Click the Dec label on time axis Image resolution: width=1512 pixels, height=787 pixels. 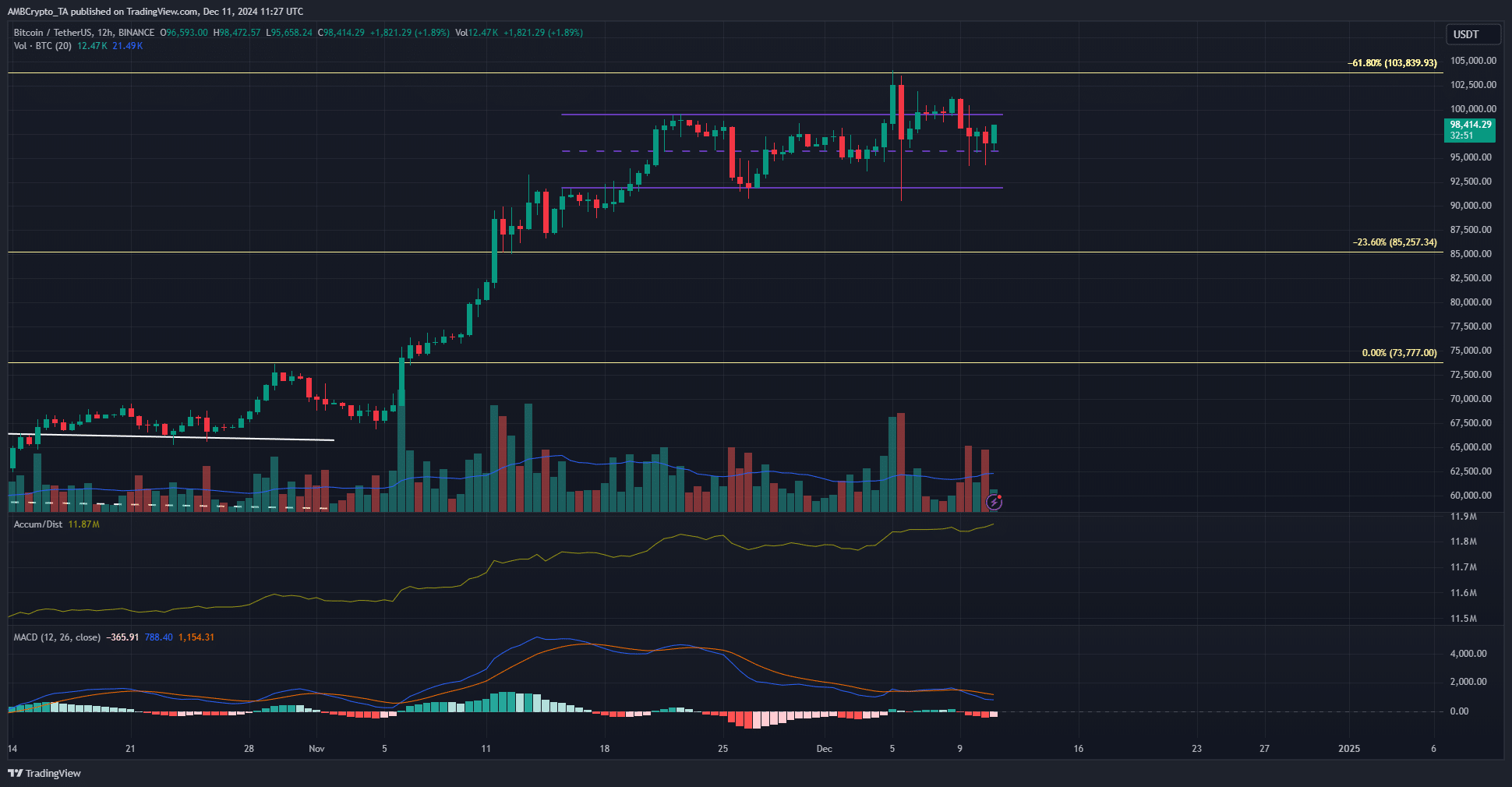[x=824, y=749]
